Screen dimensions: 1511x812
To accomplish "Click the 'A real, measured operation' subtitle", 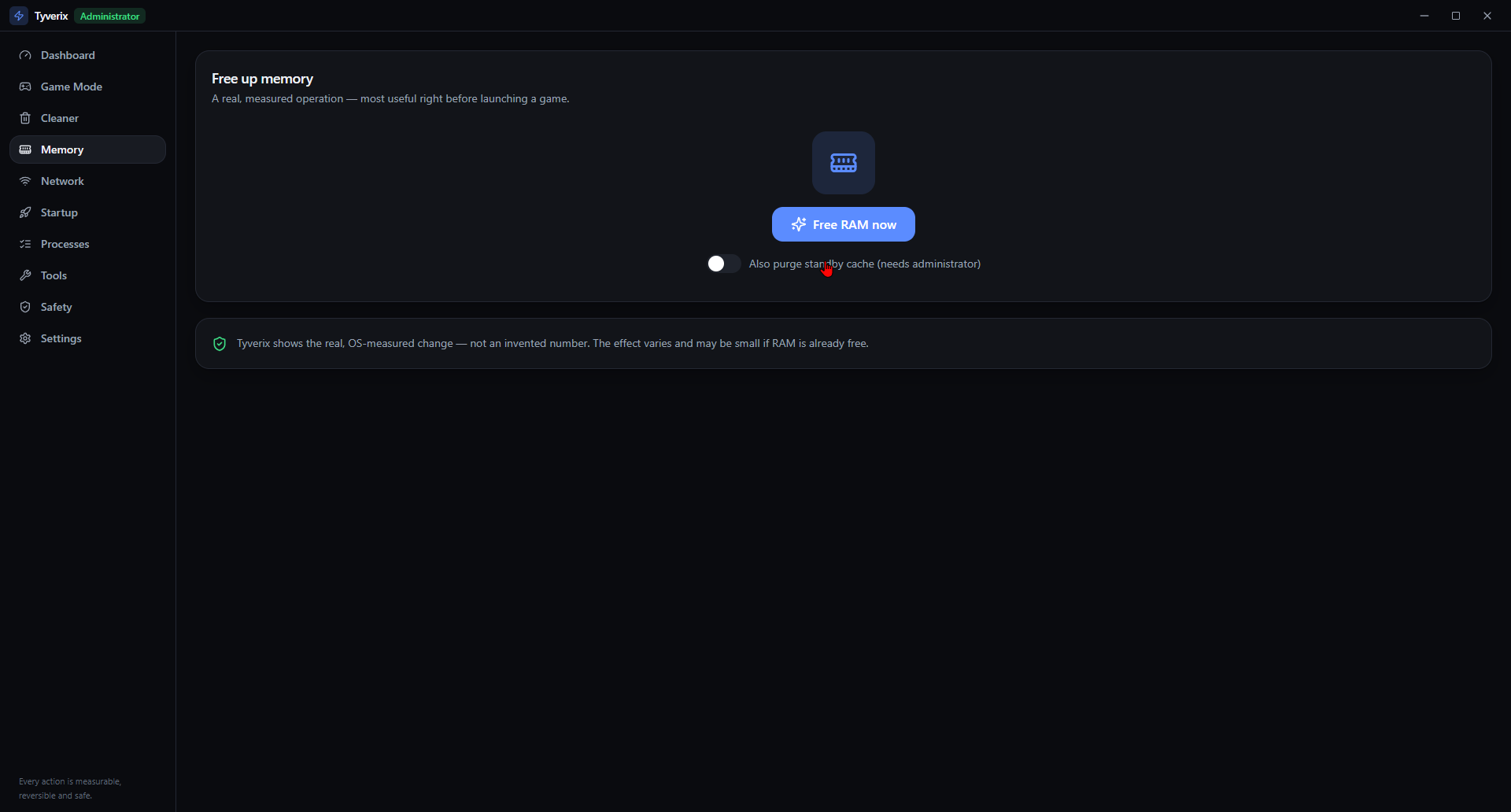I will coord(390,98).
